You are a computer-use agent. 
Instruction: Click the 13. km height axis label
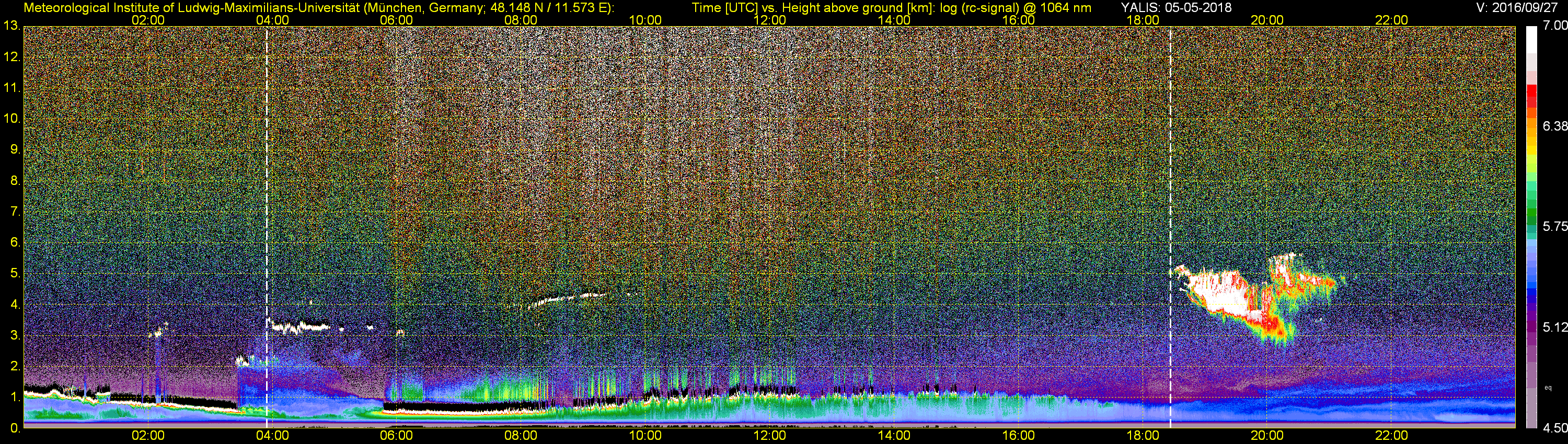click(x=11, y=26)
